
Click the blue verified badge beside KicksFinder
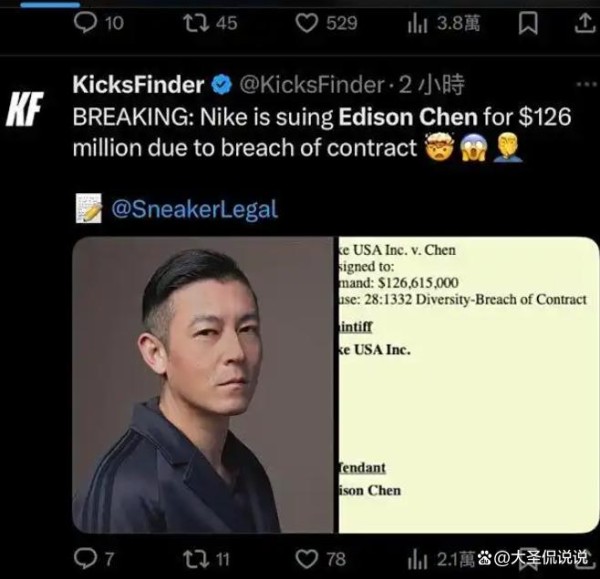pyautogui.click(x=222, y=85)
